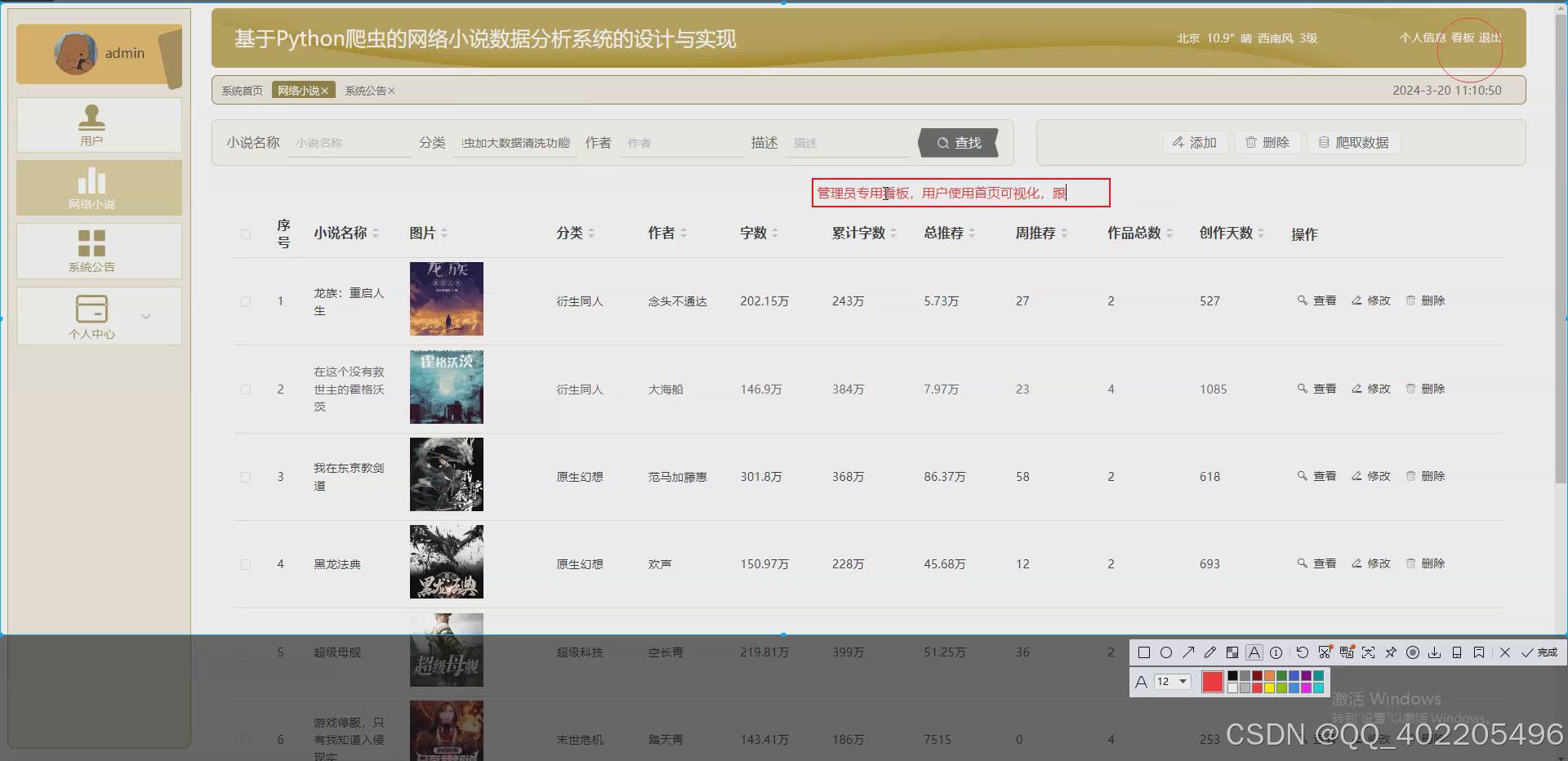This screenshot has height=761, width=1568.
Task: Select the rectangle annotation tool
Action: [1143, 652]
